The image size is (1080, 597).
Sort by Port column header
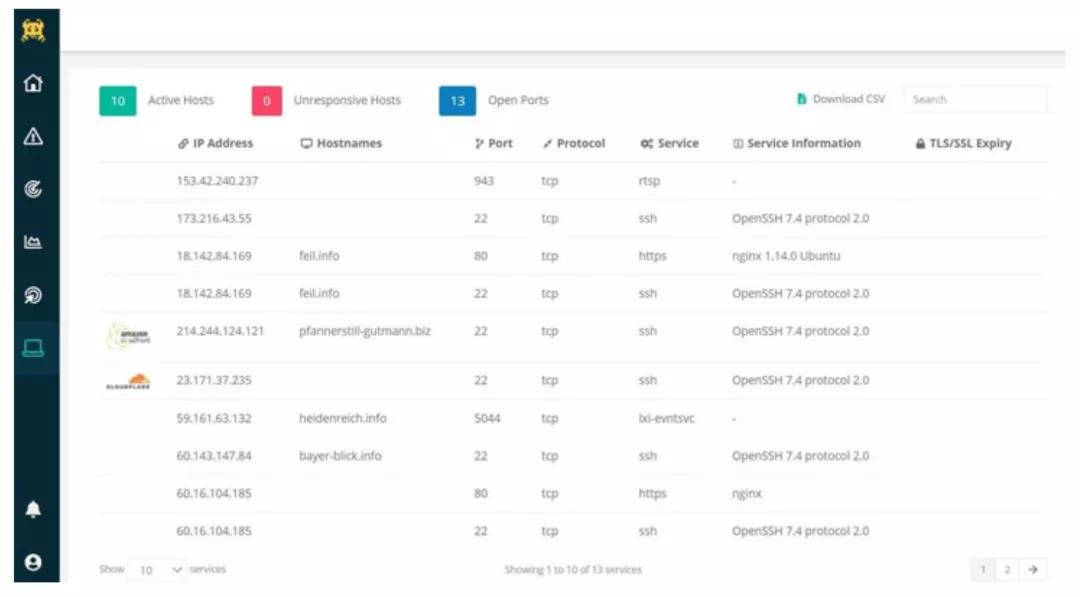click(x=494, y=143)
